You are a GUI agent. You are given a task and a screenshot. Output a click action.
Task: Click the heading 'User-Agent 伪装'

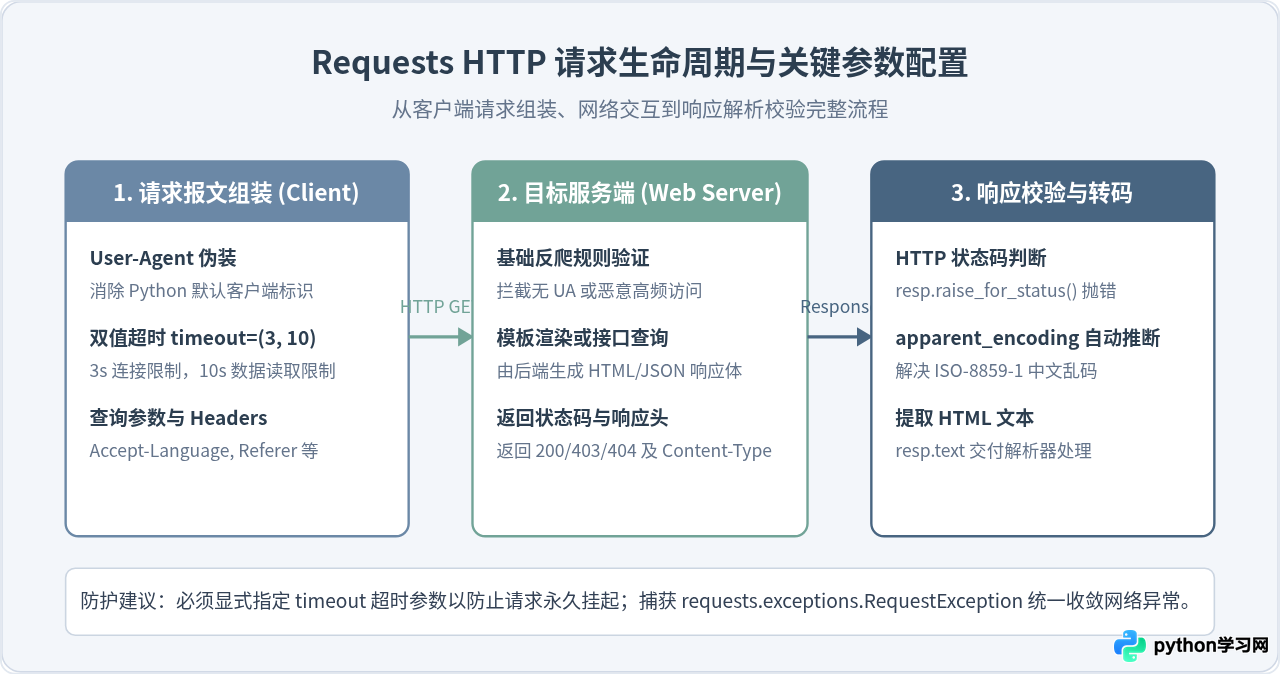click(x=163, y=258)
